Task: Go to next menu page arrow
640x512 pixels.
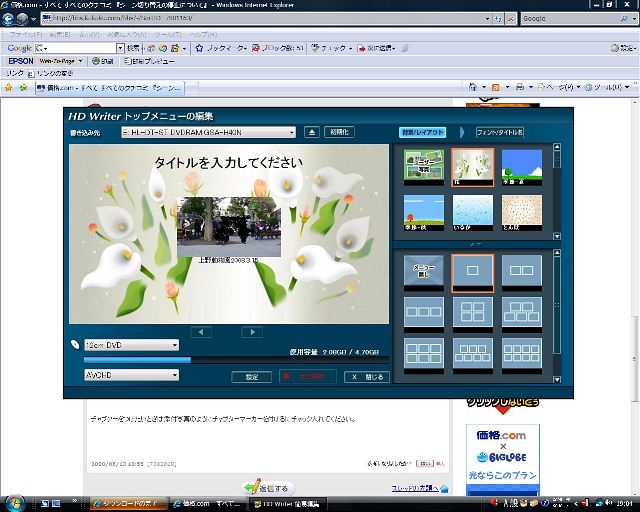Action: click(x=252, y=332)
